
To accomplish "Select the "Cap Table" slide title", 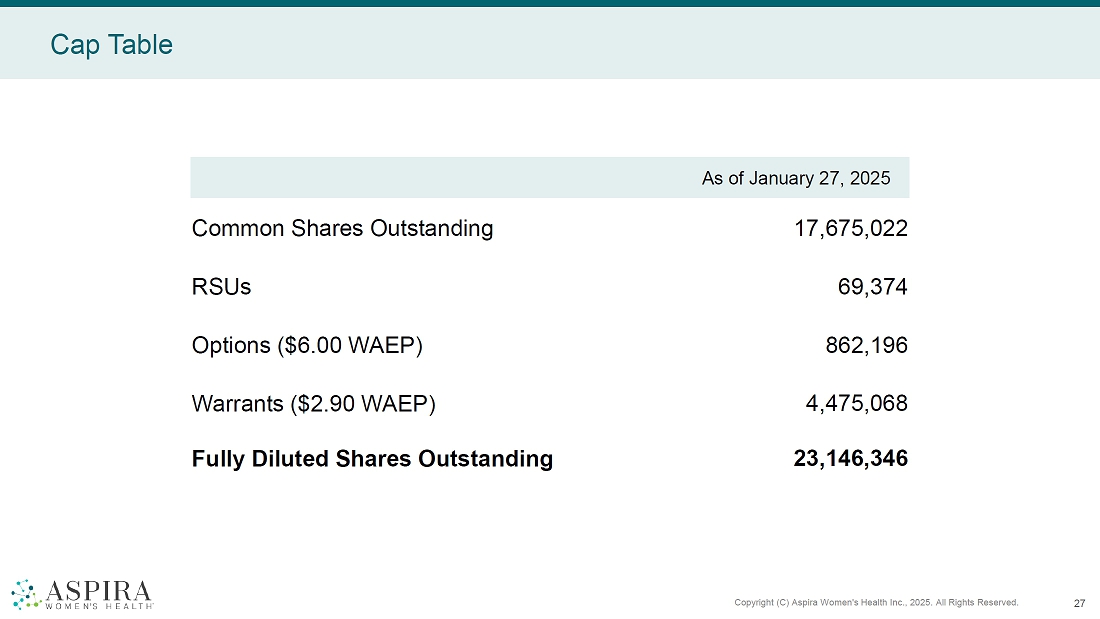I will 111,45.
